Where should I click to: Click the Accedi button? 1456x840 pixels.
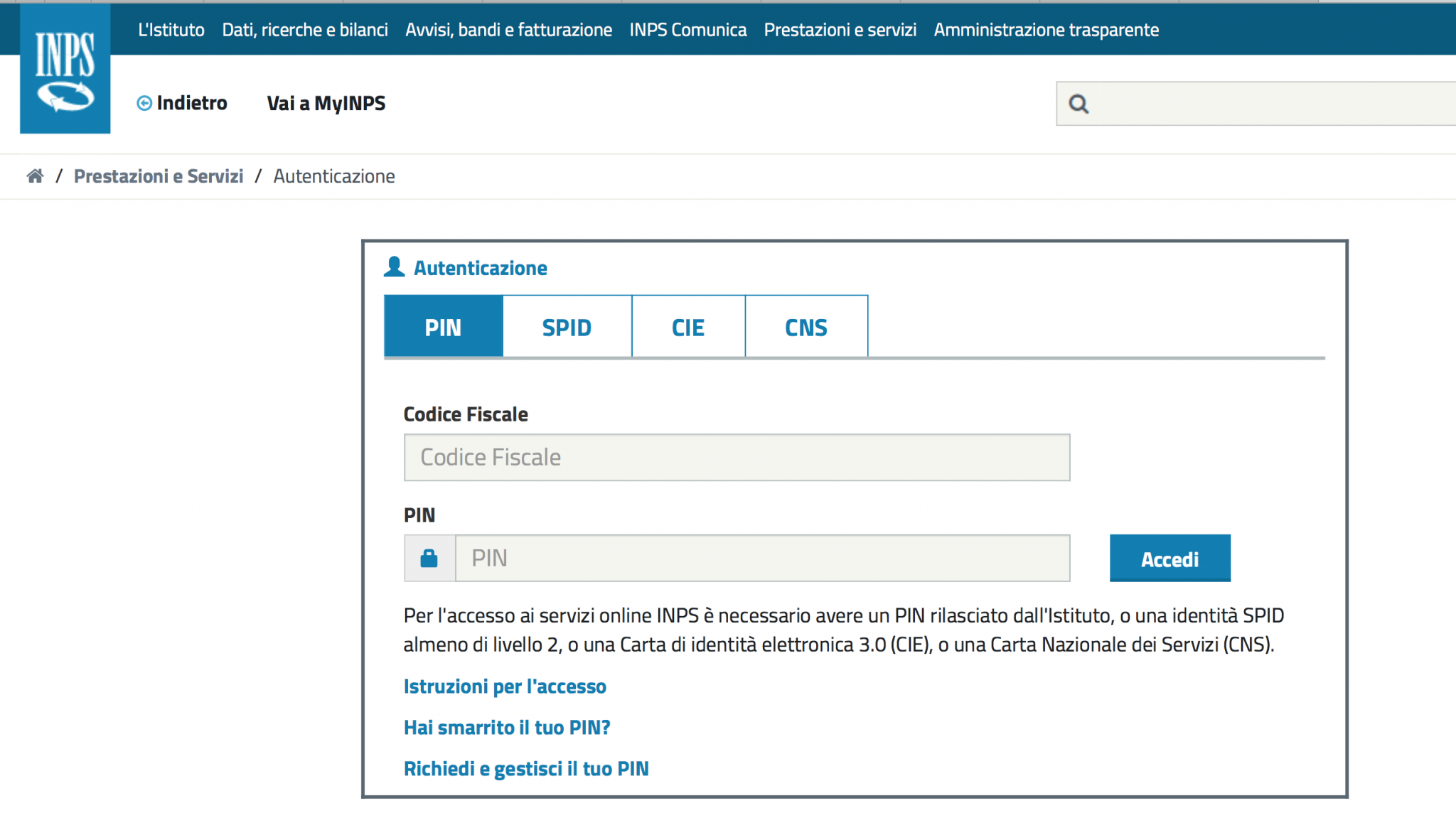pos(1169,559)
